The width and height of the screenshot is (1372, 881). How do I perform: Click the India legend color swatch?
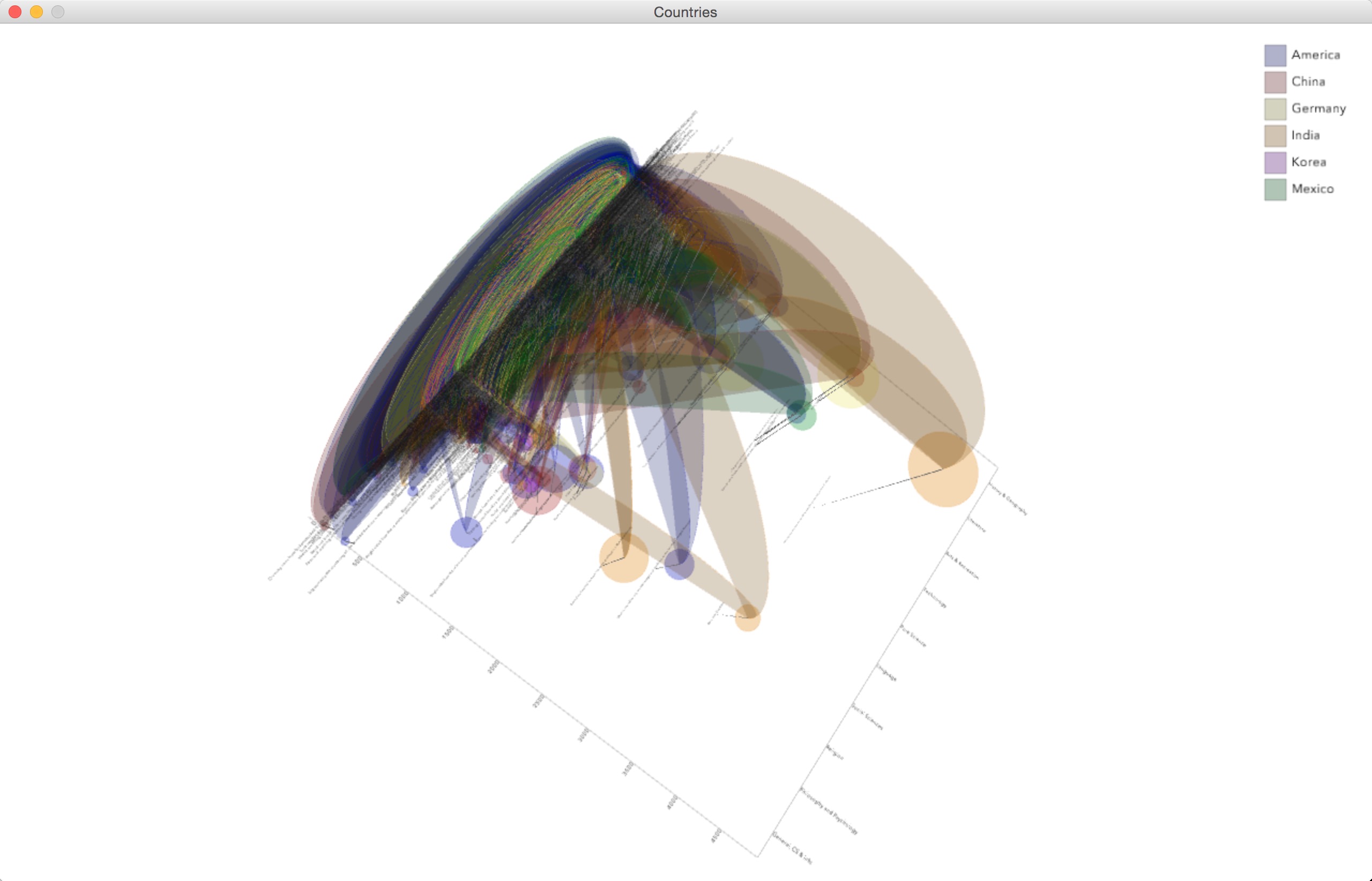[1275, 136]
